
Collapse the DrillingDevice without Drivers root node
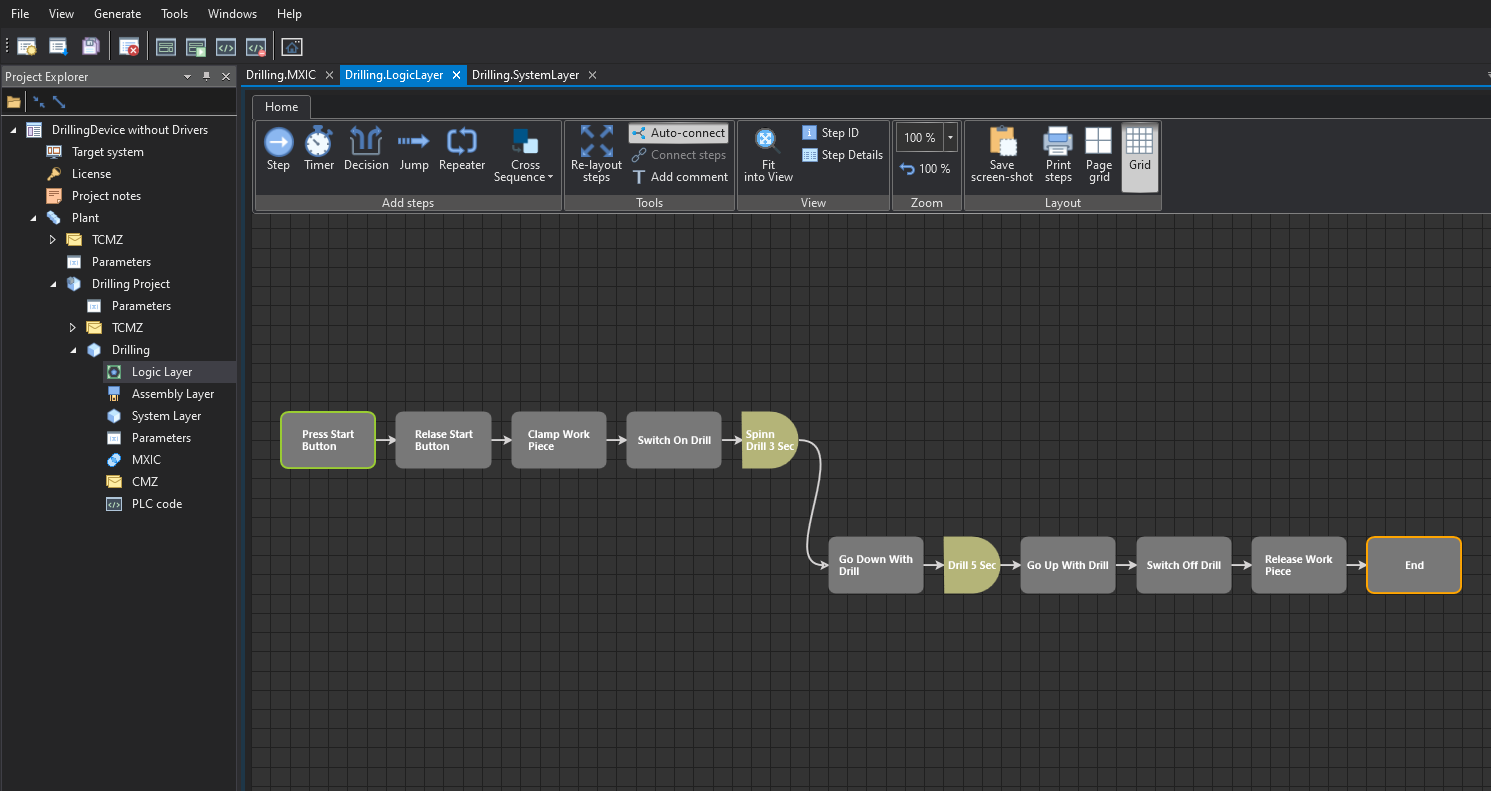(x=14, y=130)
